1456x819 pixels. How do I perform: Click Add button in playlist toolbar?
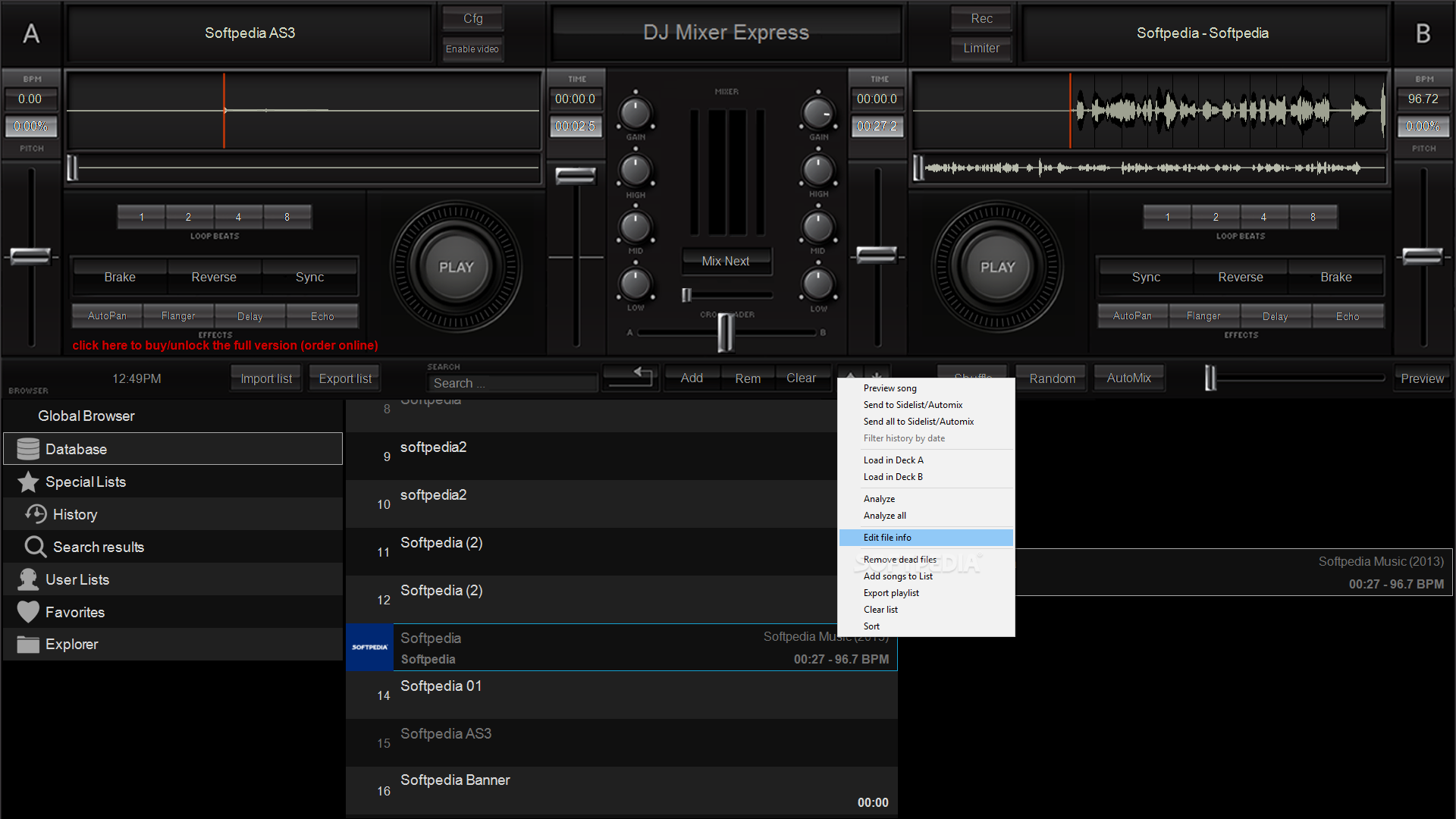692,378
